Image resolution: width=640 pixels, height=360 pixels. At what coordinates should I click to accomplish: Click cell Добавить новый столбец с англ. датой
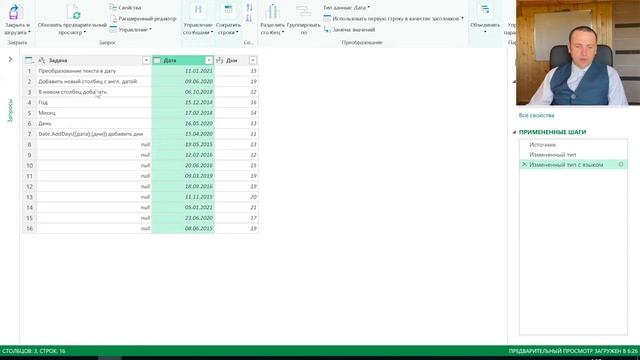(x=94, y=82)
